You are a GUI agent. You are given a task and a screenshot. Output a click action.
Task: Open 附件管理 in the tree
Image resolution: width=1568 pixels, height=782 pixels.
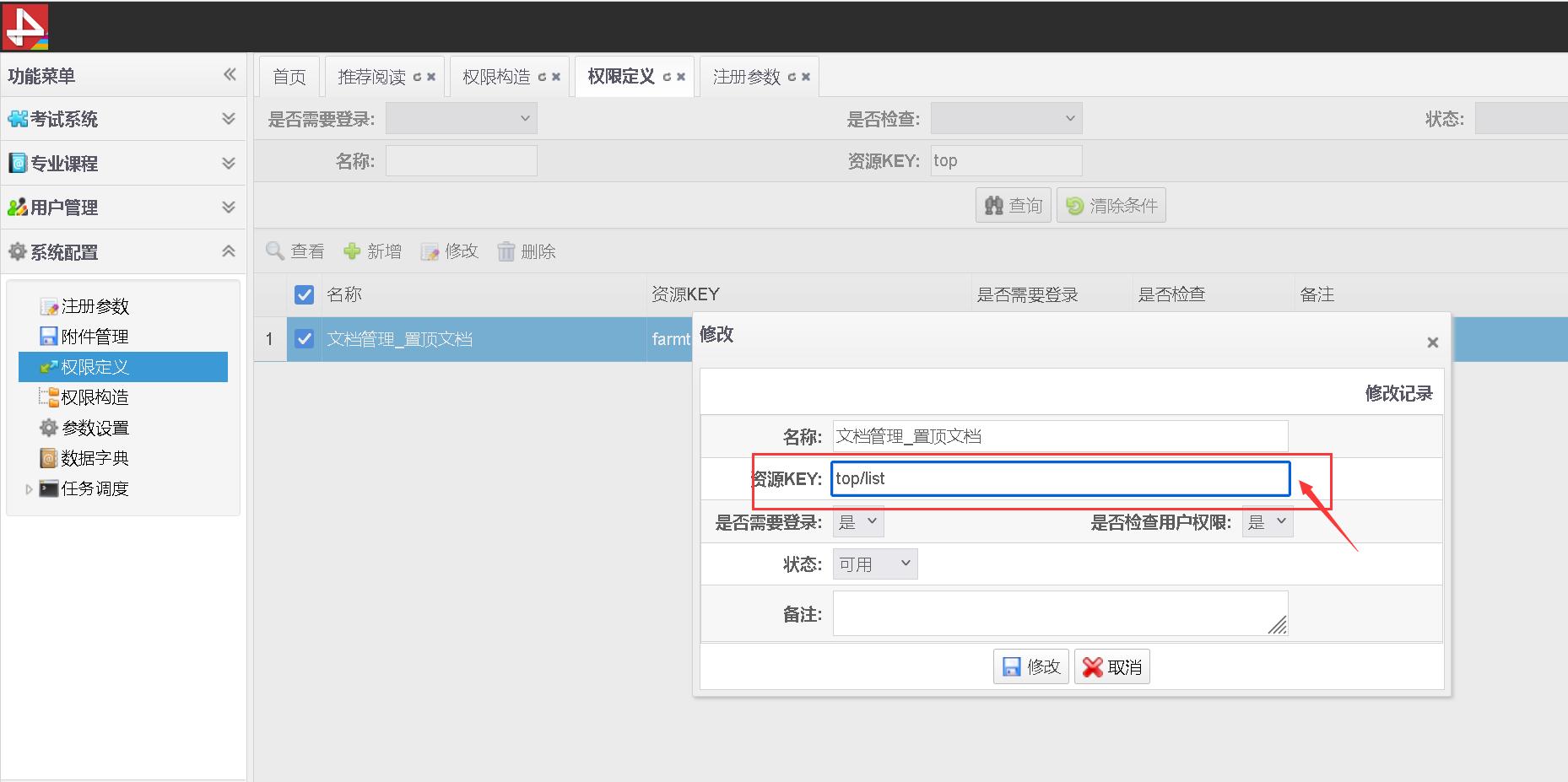click(95, 337)
